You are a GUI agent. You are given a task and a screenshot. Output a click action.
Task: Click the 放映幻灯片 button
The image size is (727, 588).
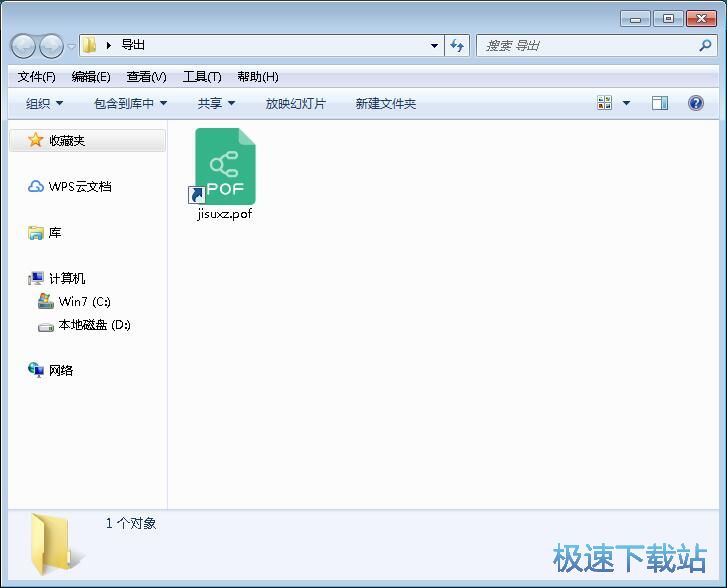coord(296,103)
